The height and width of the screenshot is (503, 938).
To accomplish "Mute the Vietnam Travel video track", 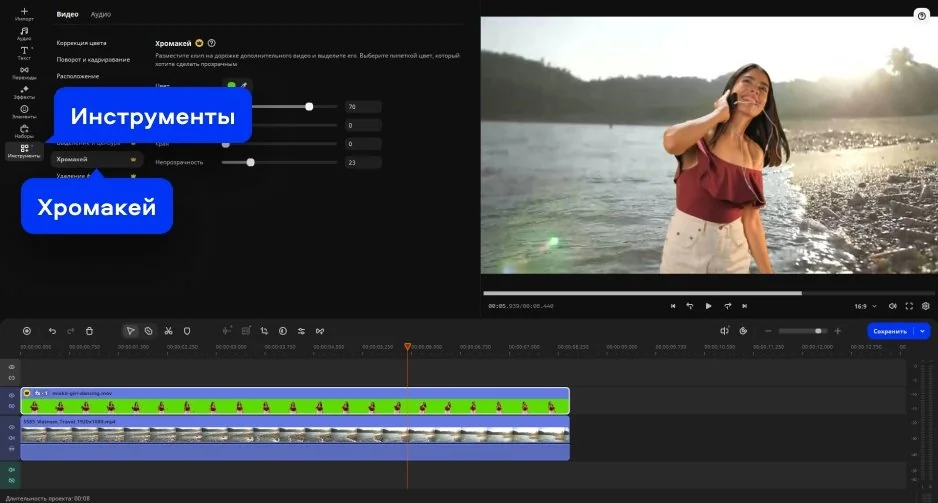I will pos(11,438).
